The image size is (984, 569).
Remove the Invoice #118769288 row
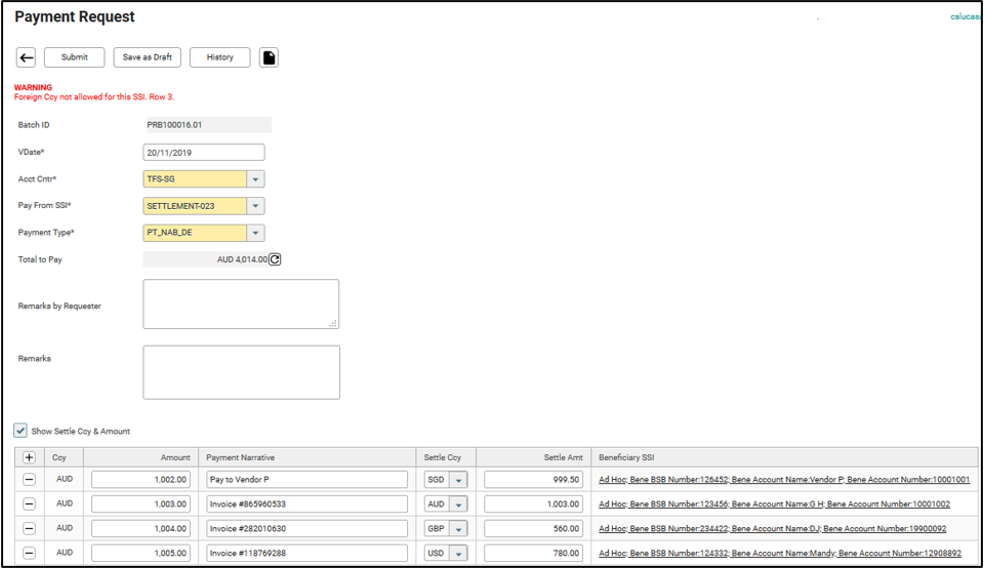coord(29,552)
